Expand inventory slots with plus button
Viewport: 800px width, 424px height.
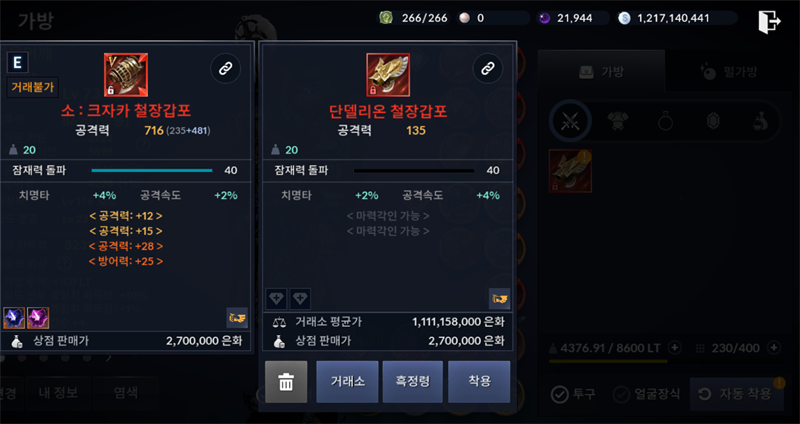coord(774,348)
